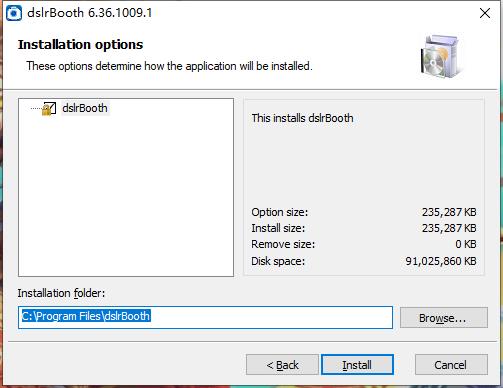Toggle the locked dslrBooth component checkbox
This screenshot has width=503, height=388.
(x=49, y=109)
